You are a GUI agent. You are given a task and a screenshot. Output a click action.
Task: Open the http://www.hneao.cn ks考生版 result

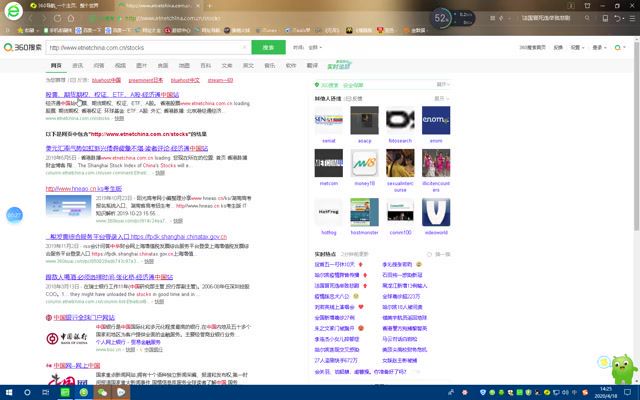(84, 189)
